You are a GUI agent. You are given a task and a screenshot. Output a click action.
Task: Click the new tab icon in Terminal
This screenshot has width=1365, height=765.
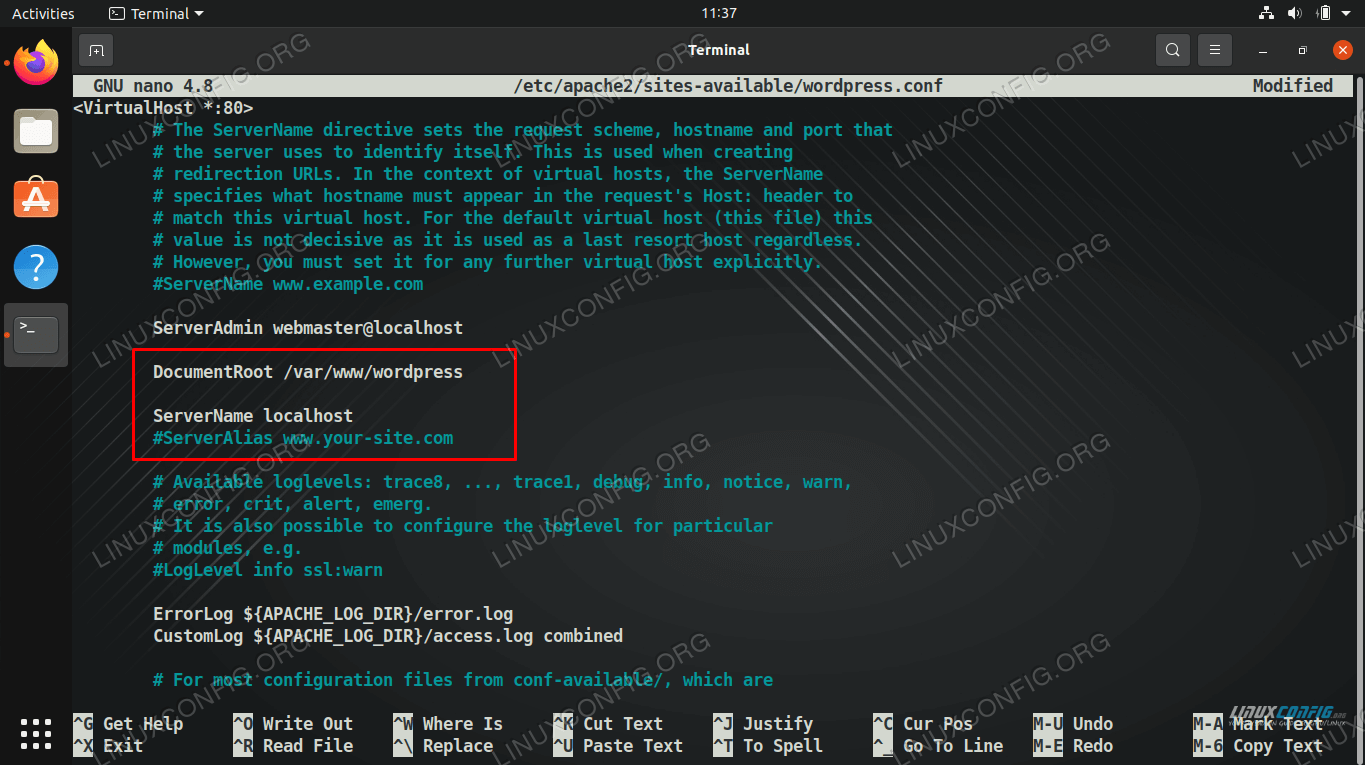pyautogui.click(x=96, y=50)
